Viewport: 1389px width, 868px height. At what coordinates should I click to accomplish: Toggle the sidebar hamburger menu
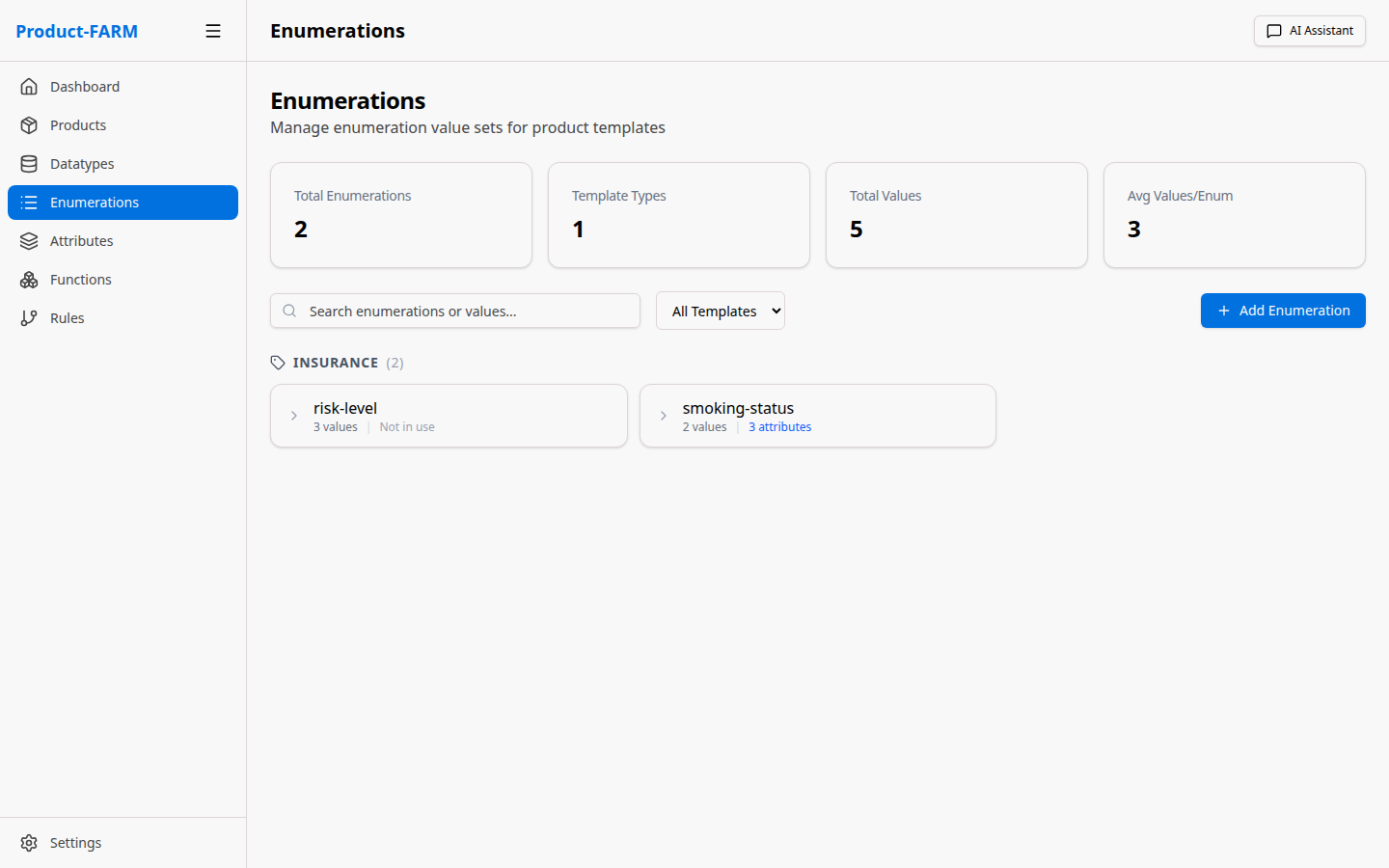213,30
